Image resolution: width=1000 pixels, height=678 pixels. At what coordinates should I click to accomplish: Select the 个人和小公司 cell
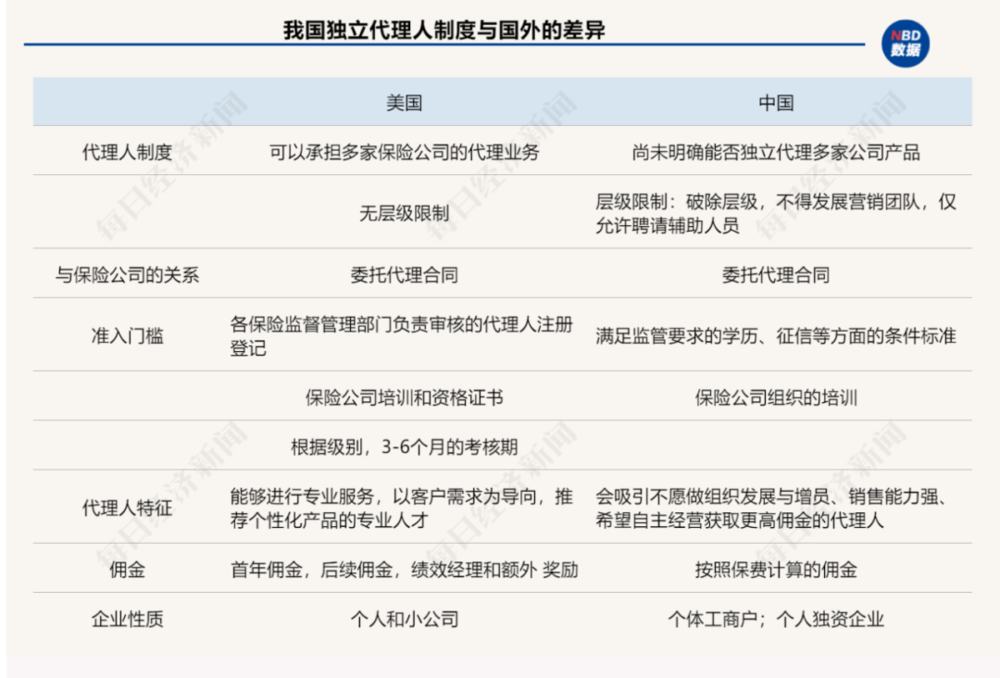tap(404, 619)
